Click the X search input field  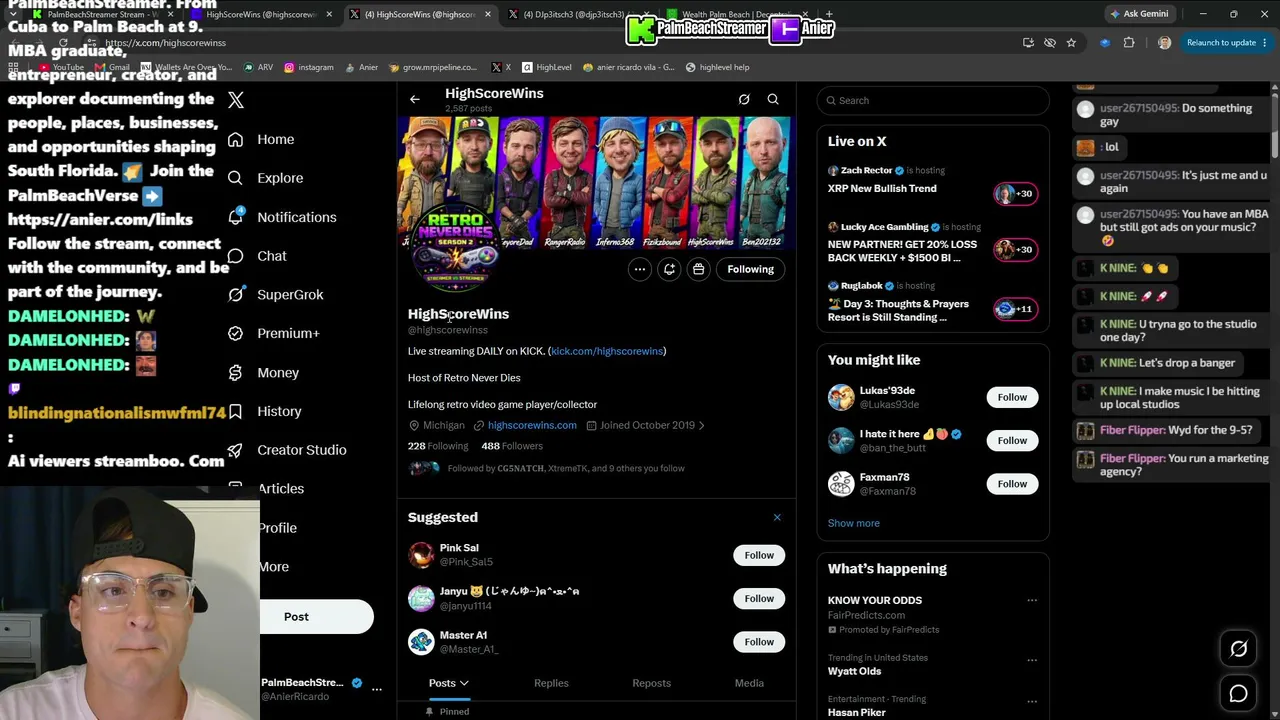[933, 100]
